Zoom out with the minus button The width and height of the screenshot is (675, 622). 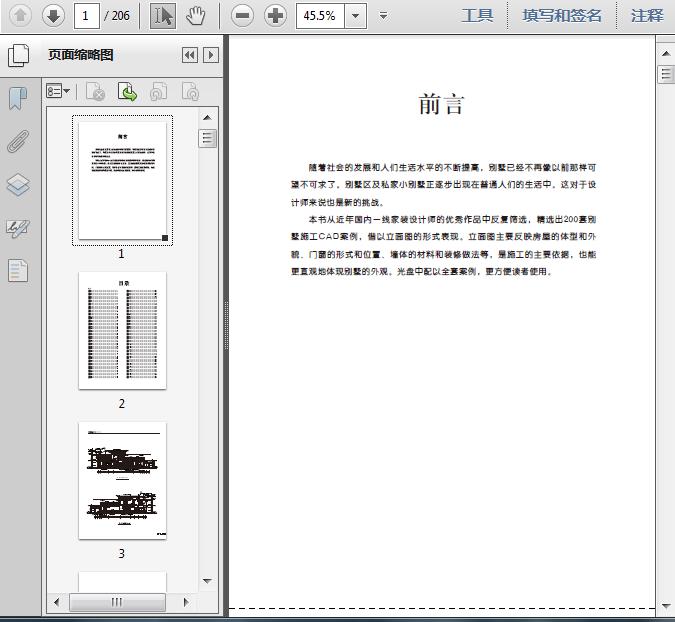pos(242,15)
